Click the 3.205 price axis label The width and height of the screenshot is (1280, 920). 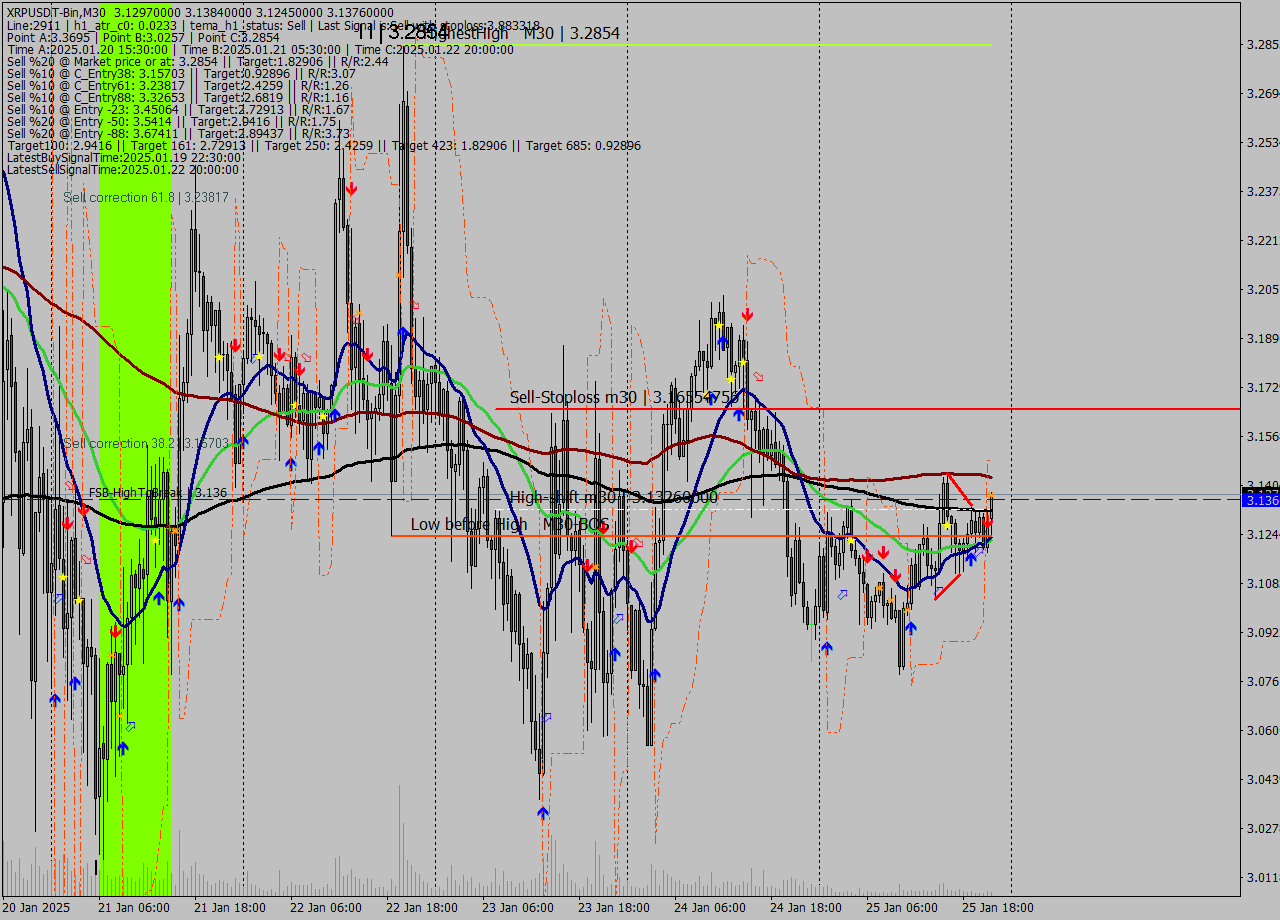click(x=1262, y=290)
